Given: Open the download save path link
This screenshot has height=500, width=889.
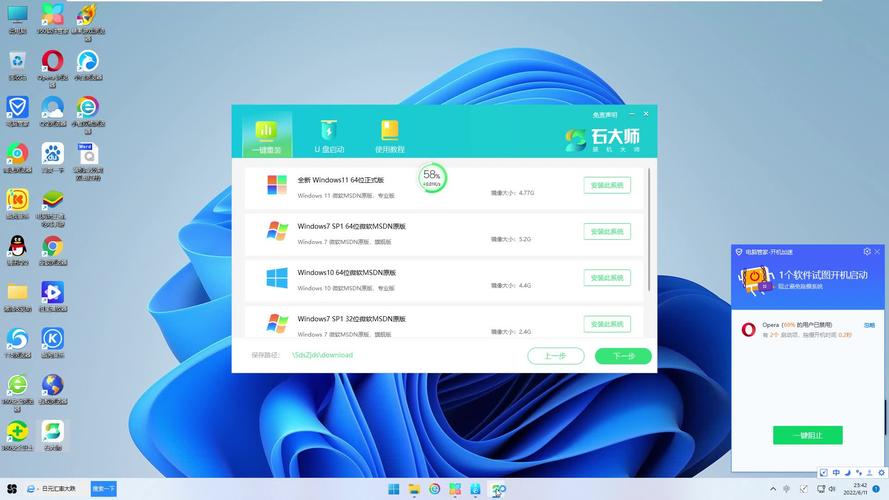Looking at the screenshot, I should 323,355.
